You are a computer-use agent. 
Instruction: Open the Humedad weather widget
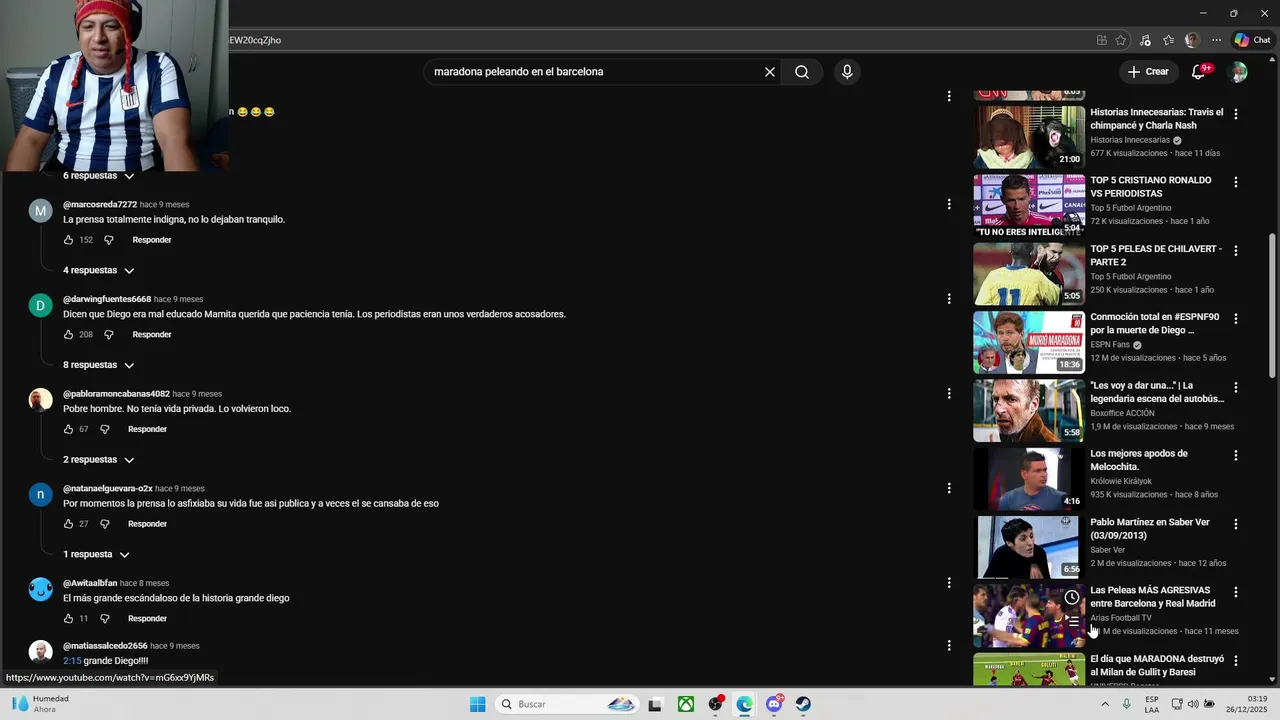40,704
